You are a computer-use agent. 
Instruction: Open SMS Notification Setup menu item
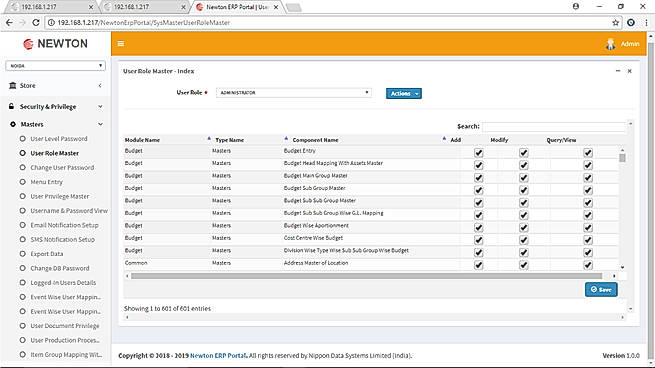point(63,239)
